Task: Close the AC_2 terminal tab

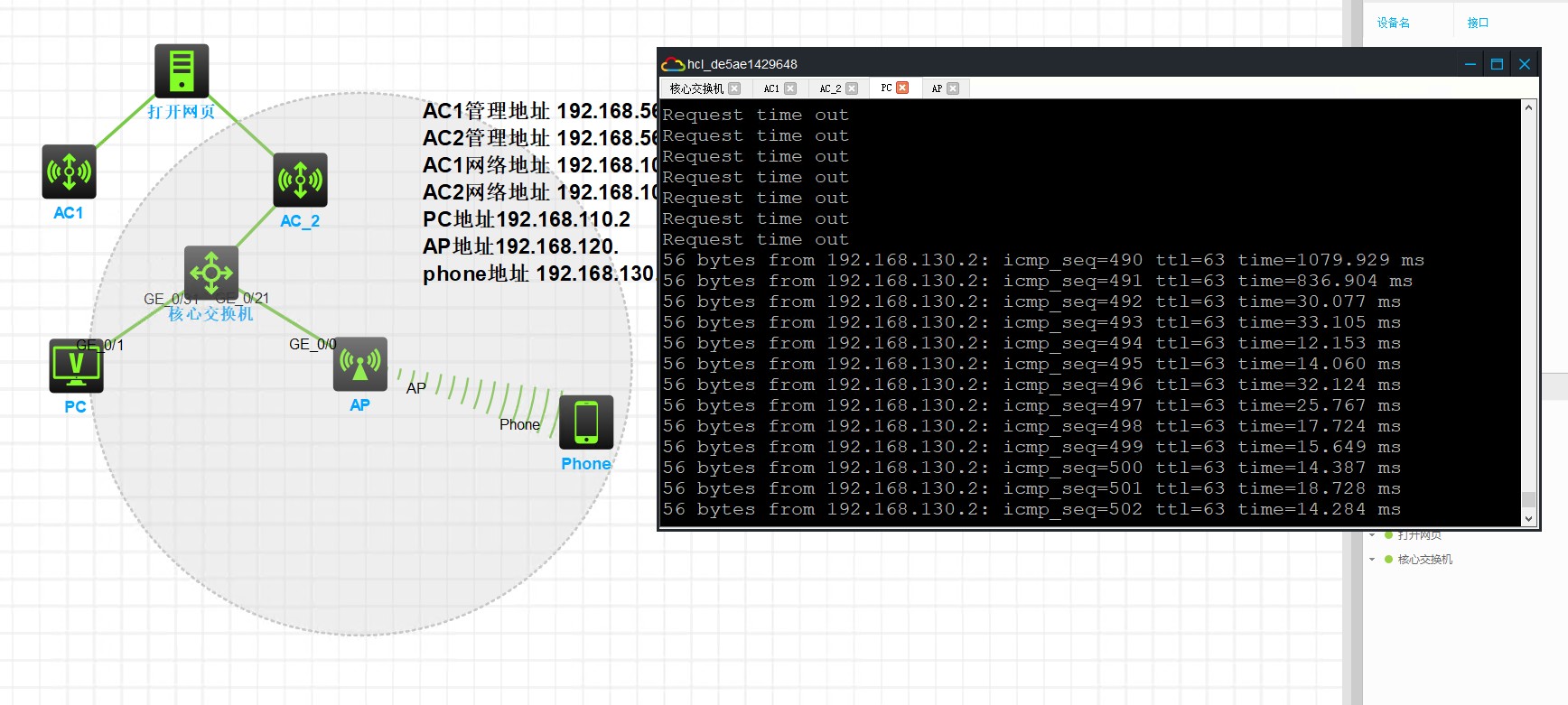Action: pos(852,88)
